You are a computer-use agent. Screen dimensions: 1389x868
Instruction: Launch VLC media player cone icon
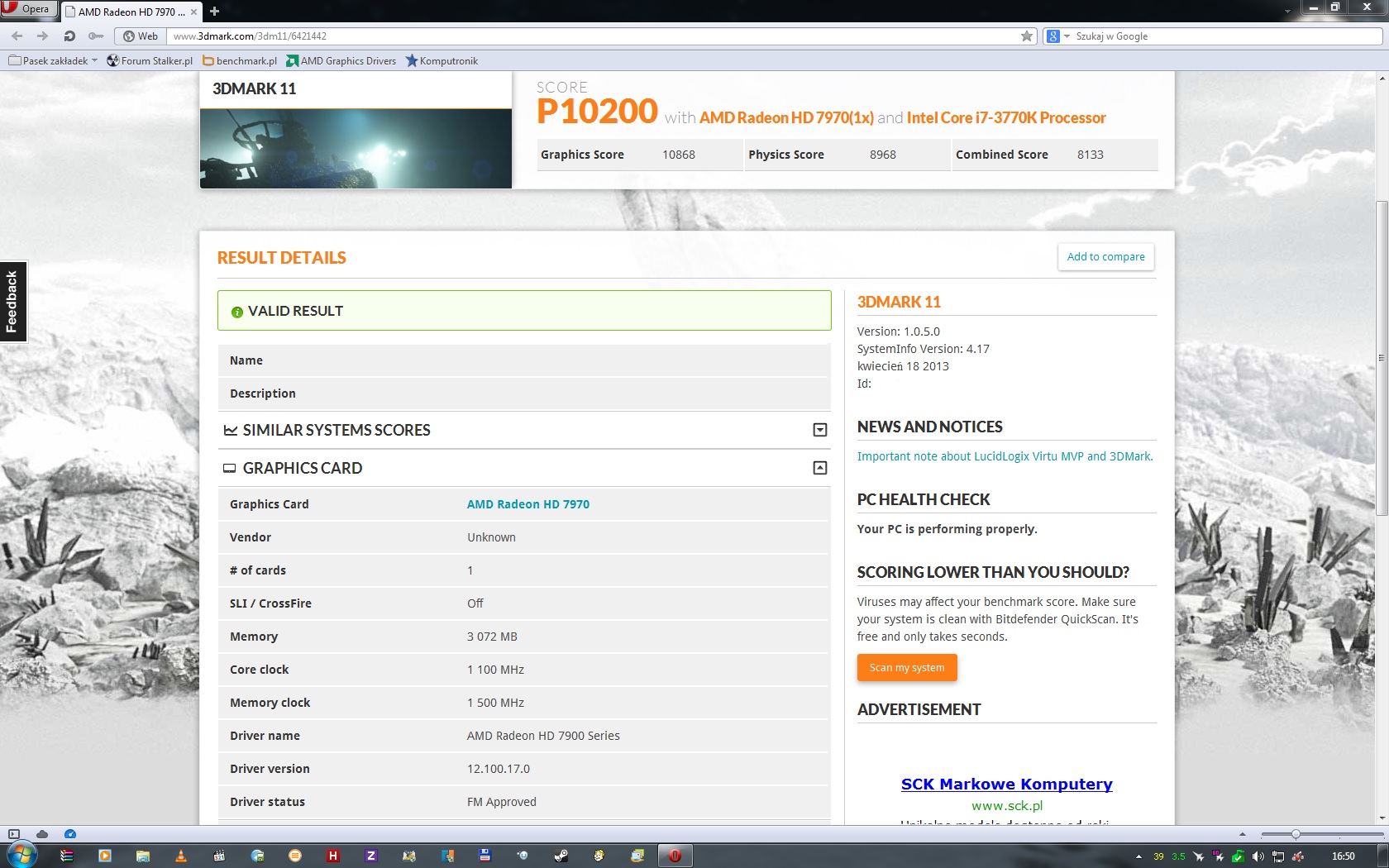181,856
